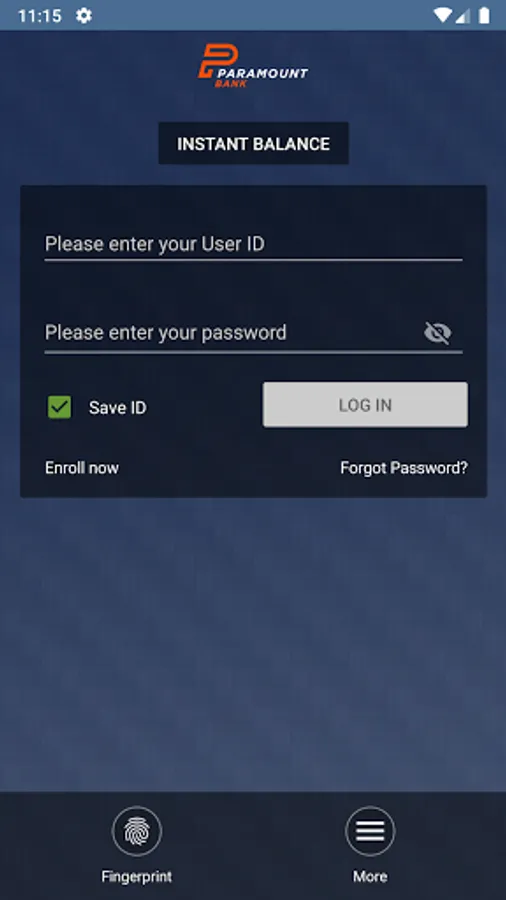Click the Paramount Bank logo
Viewport: 506px width, 900px height.
253,67
